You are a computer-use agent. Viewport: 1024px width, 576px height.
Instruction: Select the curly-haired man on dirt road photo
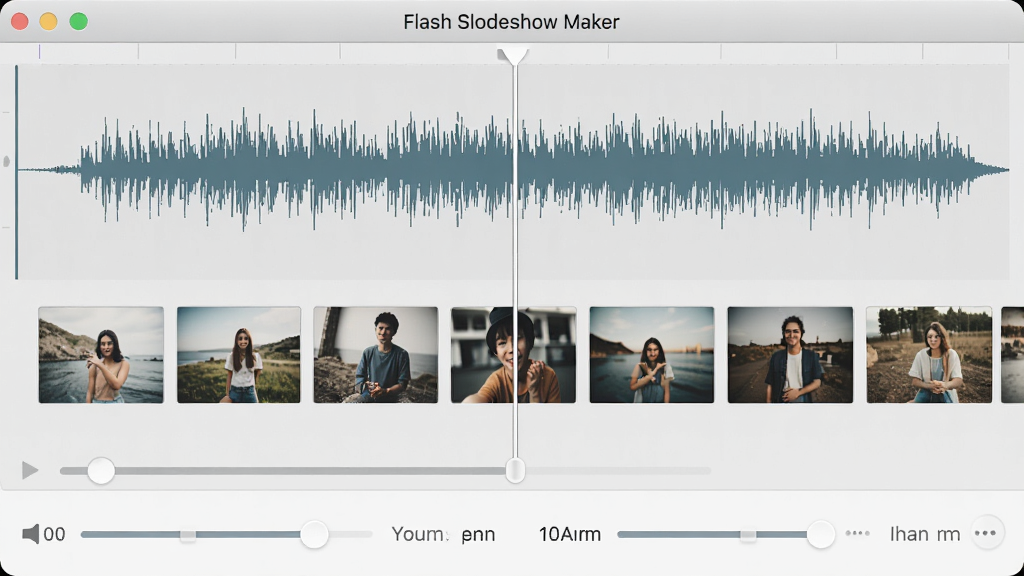pyautogui.click(x=790, y=355)
